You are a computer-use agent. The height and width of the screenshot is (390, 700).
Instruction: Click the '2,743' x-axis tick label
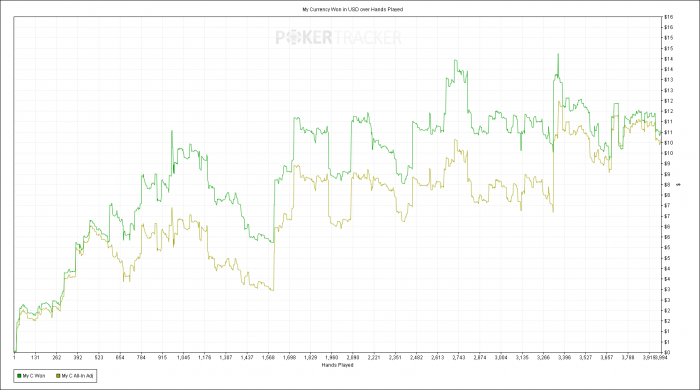point(458,357)
